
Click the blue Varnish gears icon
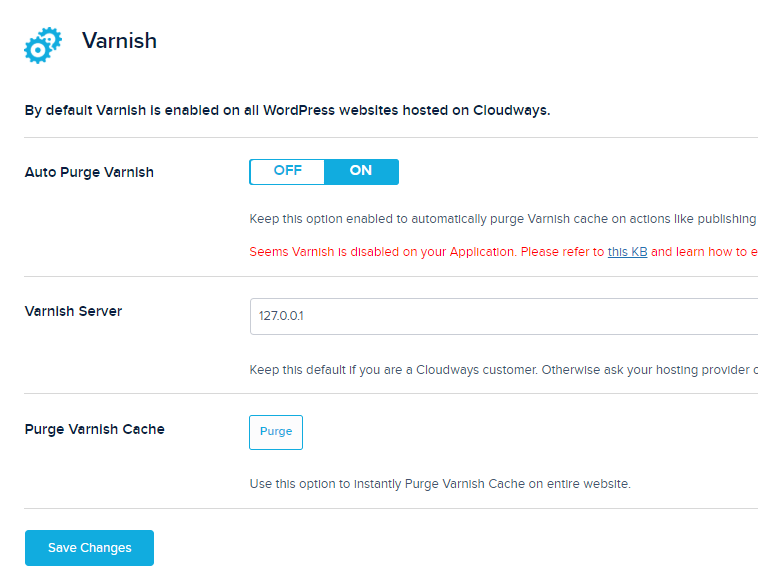[x=43, y=45]
